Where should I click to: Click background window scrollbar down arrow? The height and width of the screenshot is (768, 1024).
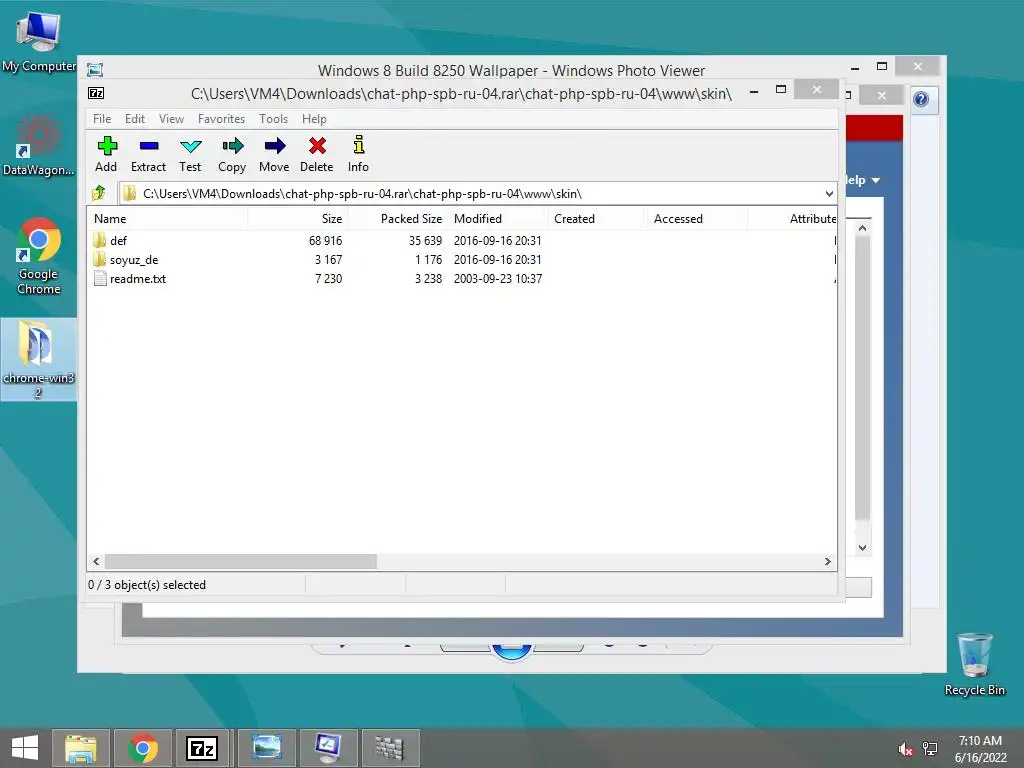pyautogui.click(x=862, y=548)
